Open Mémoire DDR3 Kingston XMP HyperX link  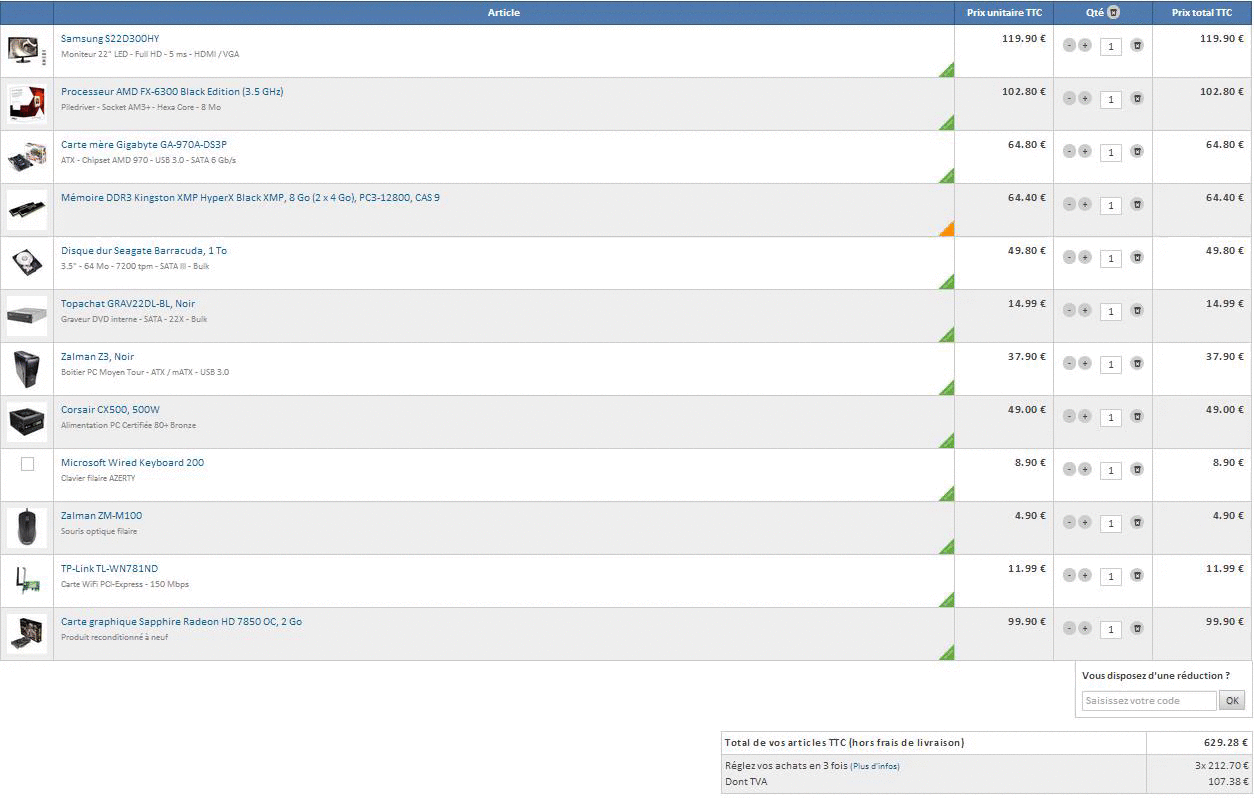pos(250,198)
